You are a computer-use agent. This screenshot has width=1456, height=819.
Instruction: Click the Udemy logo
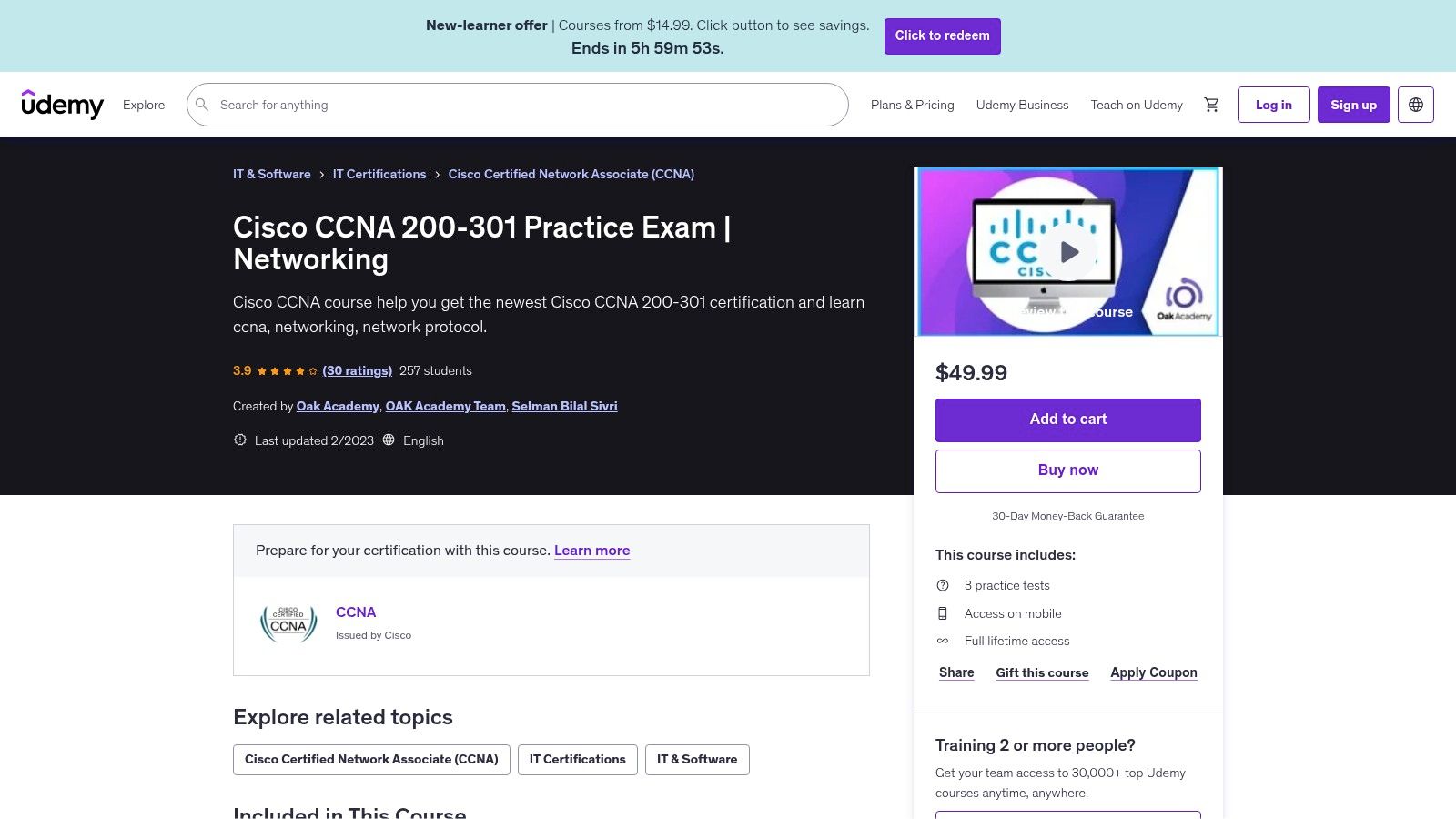(63, 104)
